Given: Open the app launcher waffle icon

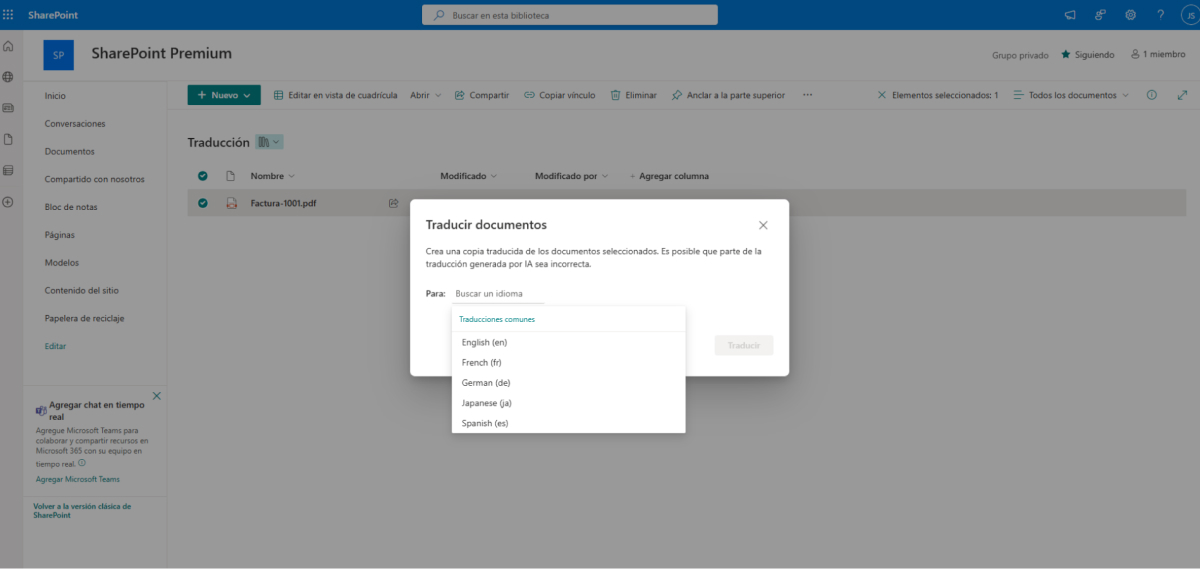Looking at the screenshot, I should point(8,15).
